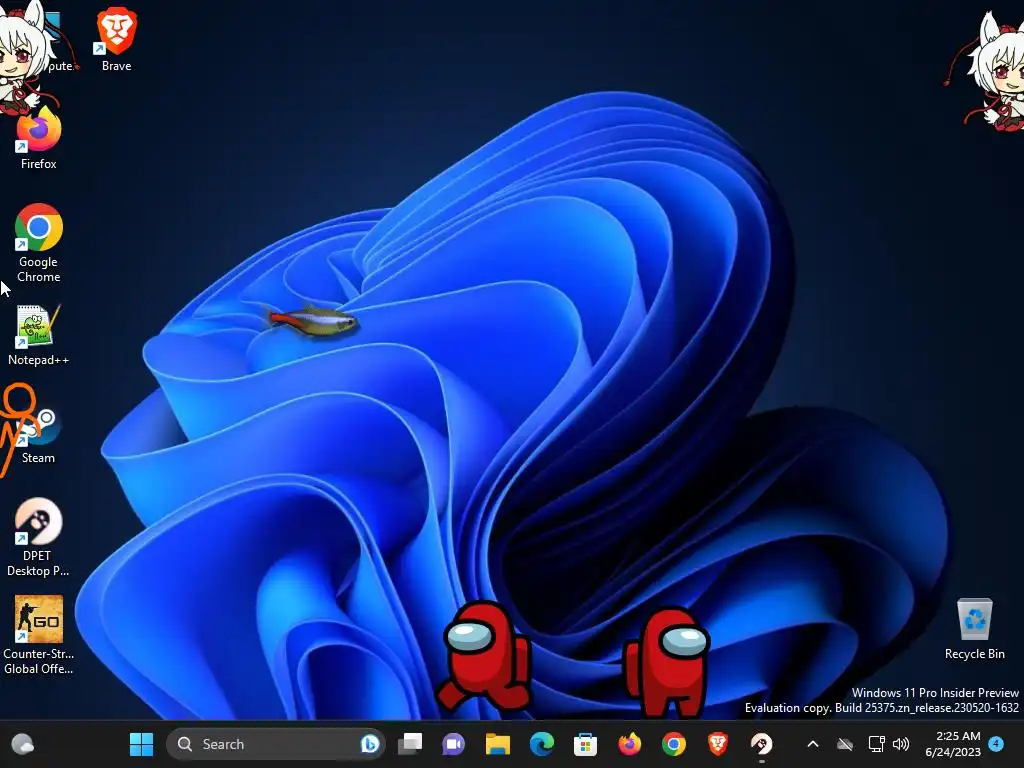Open network settings from the tray
This screenshot has width=1024, height=768.
(876, 744)
